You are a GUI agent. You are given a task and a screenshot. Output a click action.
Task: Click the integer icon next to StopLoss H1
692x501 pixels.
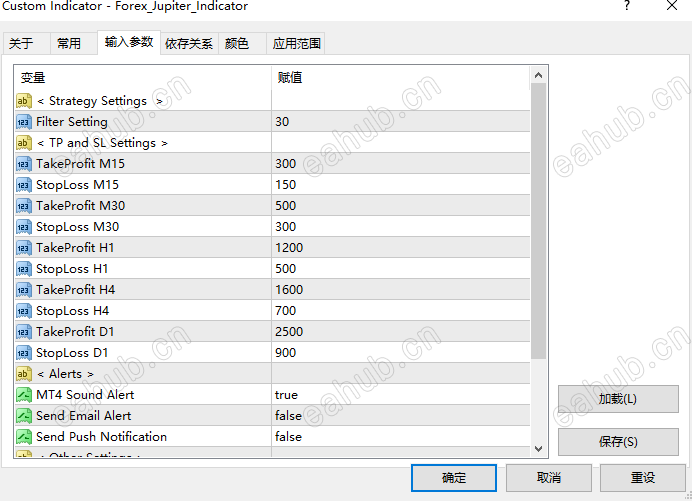coord(24,269)
